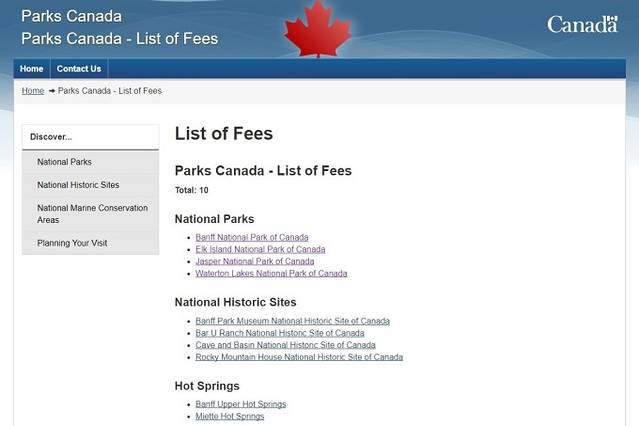Open Banff Upper Hot Springs link
639x426 pixels.
(x=241, y=405)
